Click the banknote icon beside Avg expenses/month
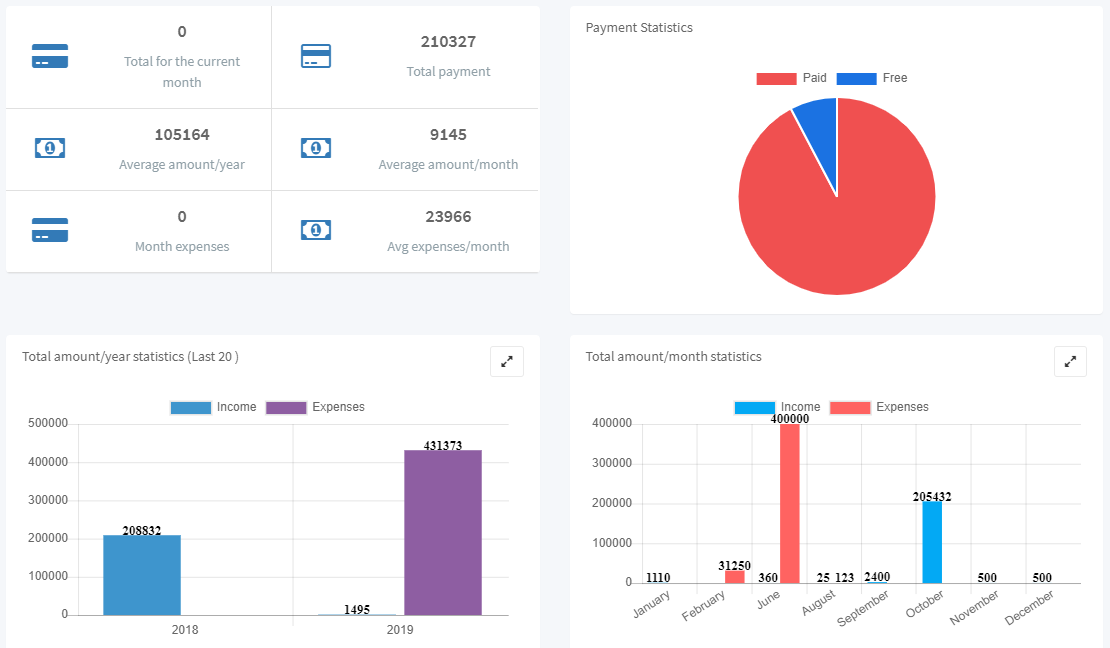 click(x=316, y=230)
